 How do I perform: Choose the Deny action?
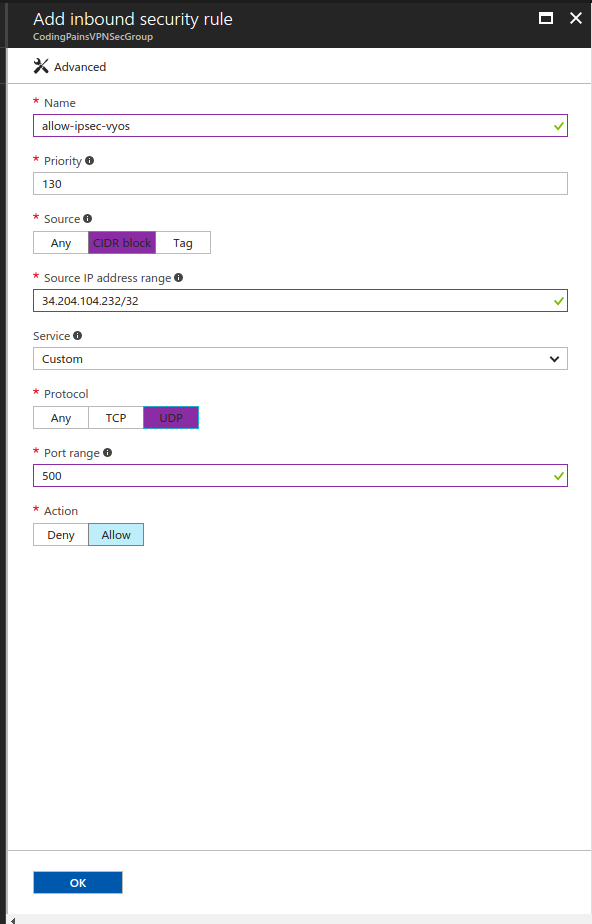pos(61,534)
